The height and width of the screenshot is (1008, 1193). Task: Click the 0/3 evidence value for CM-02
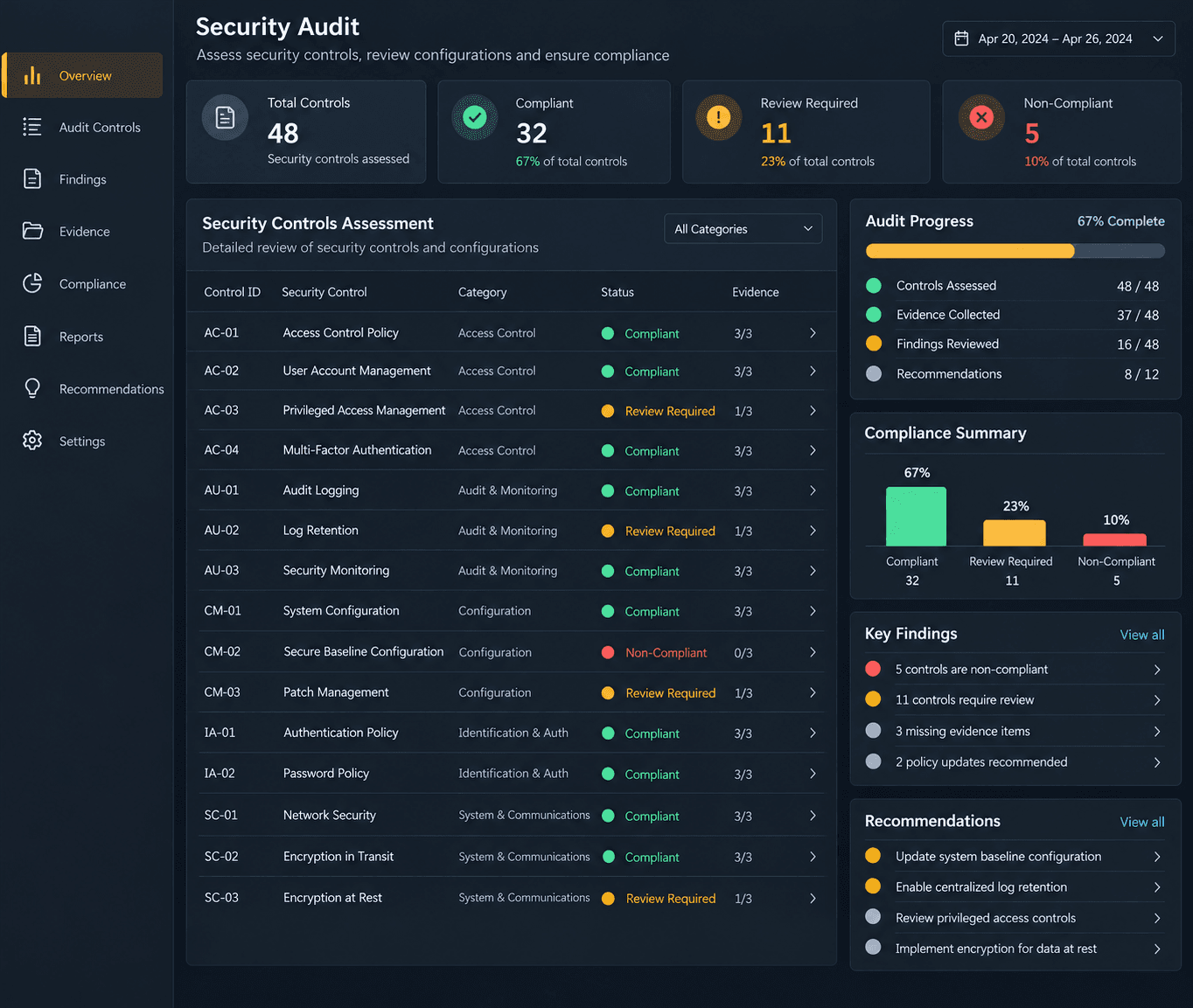click(x=743, y=653)
